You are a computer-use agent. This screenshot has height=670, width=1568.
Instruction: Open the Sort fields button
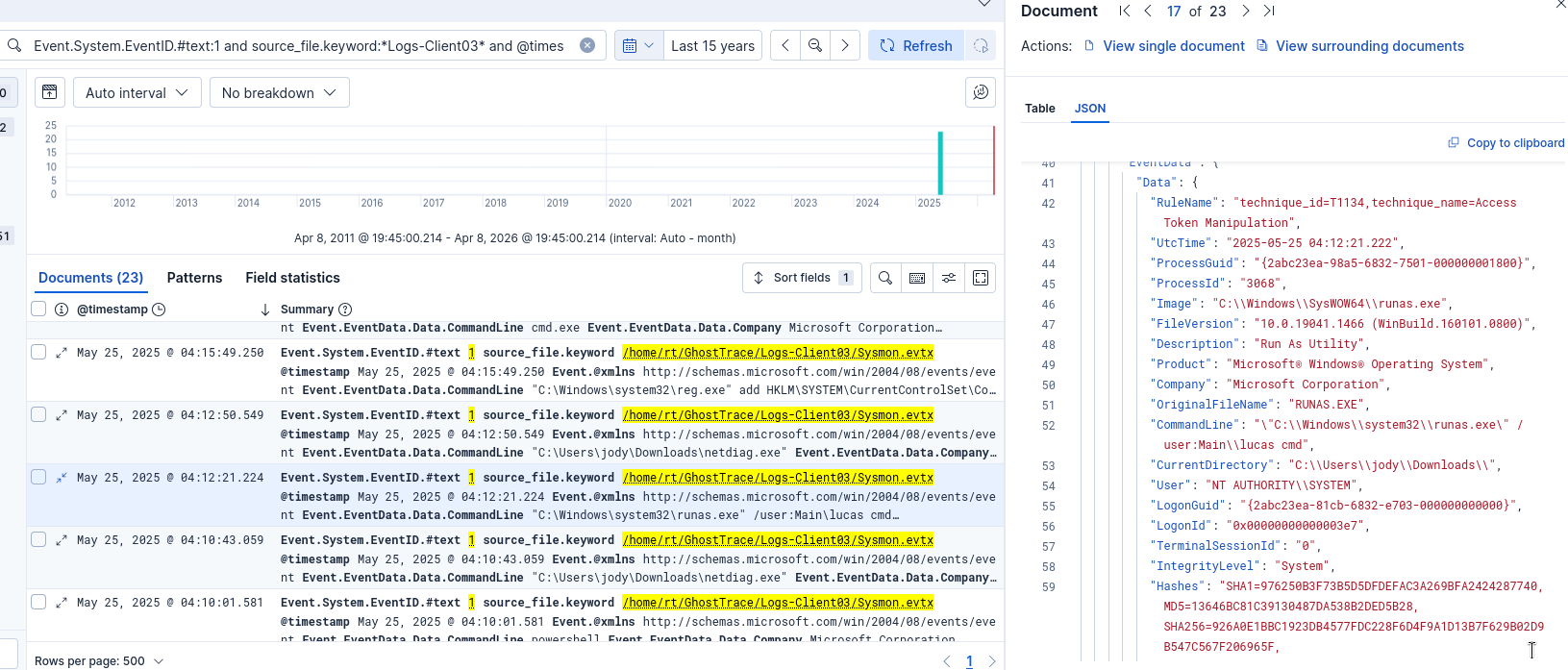tap(802, 278)
